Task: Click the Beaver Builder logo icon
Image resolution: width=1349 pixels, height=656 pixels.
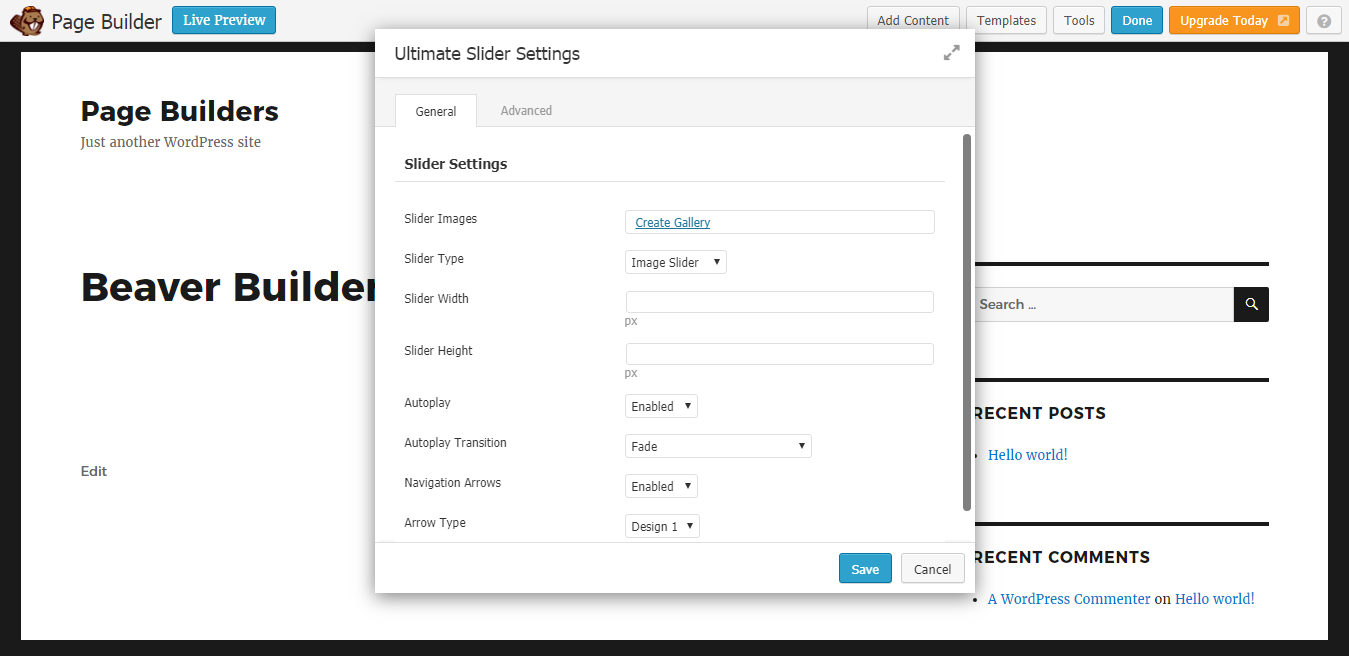Action: (x=26, y=20)
